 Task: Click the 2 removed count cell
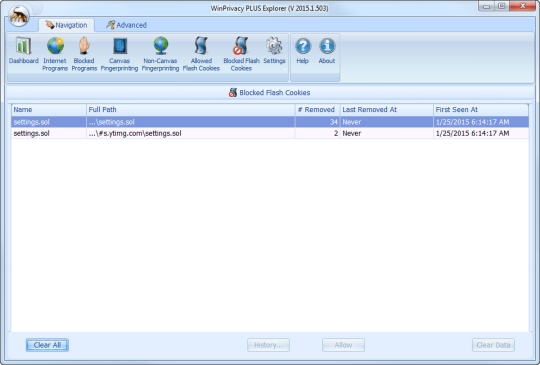[318, 133]
